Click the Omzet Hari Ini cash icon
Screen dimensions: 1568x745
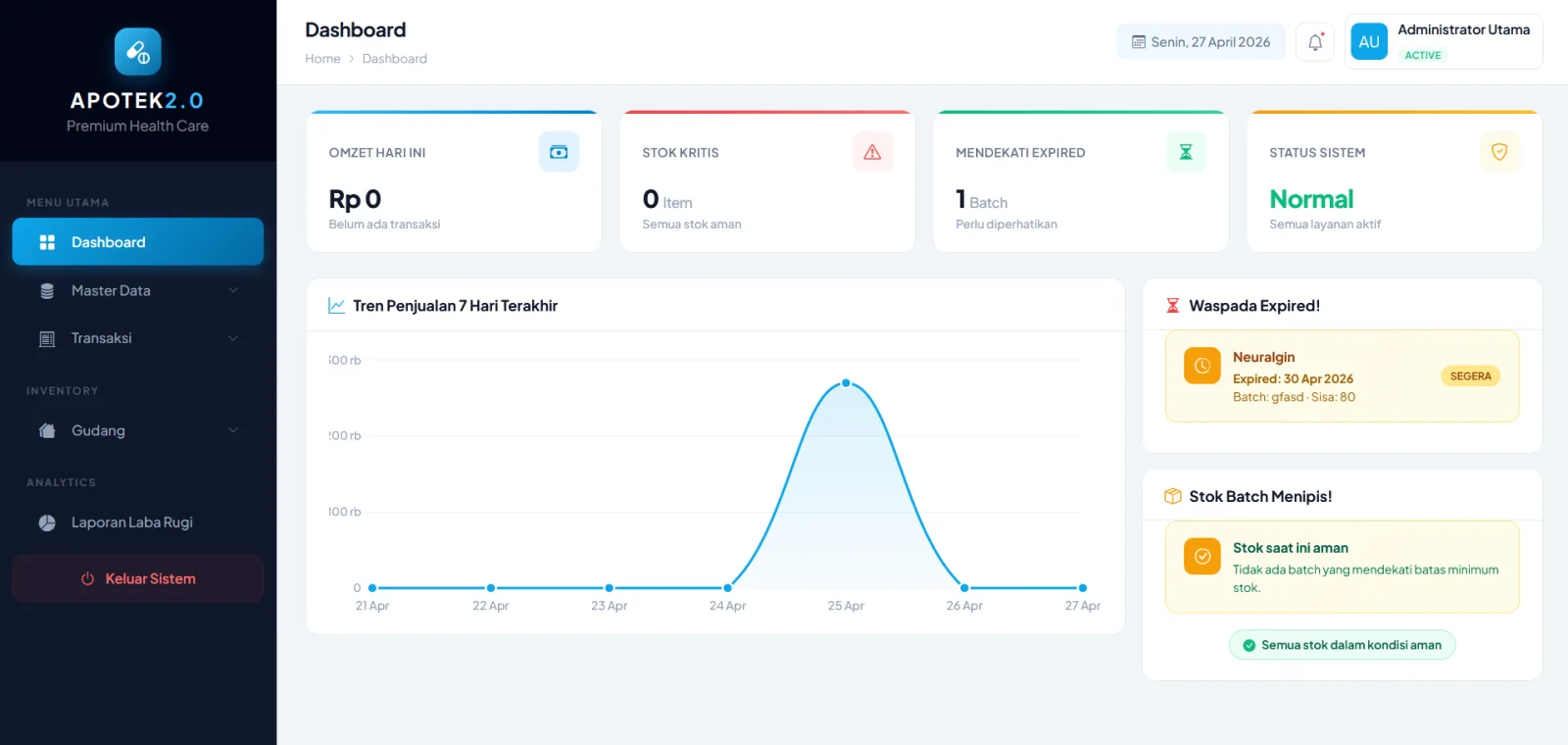(559, 152)
